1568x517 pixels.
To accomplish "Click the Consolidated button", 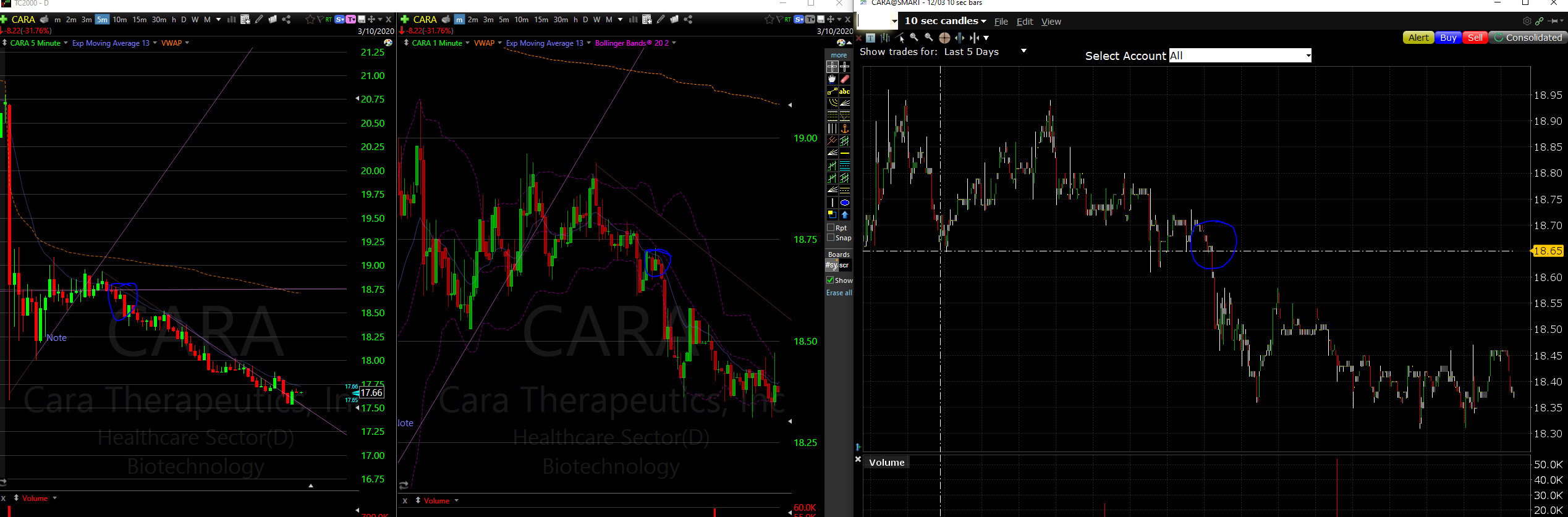I will 1528,38.
